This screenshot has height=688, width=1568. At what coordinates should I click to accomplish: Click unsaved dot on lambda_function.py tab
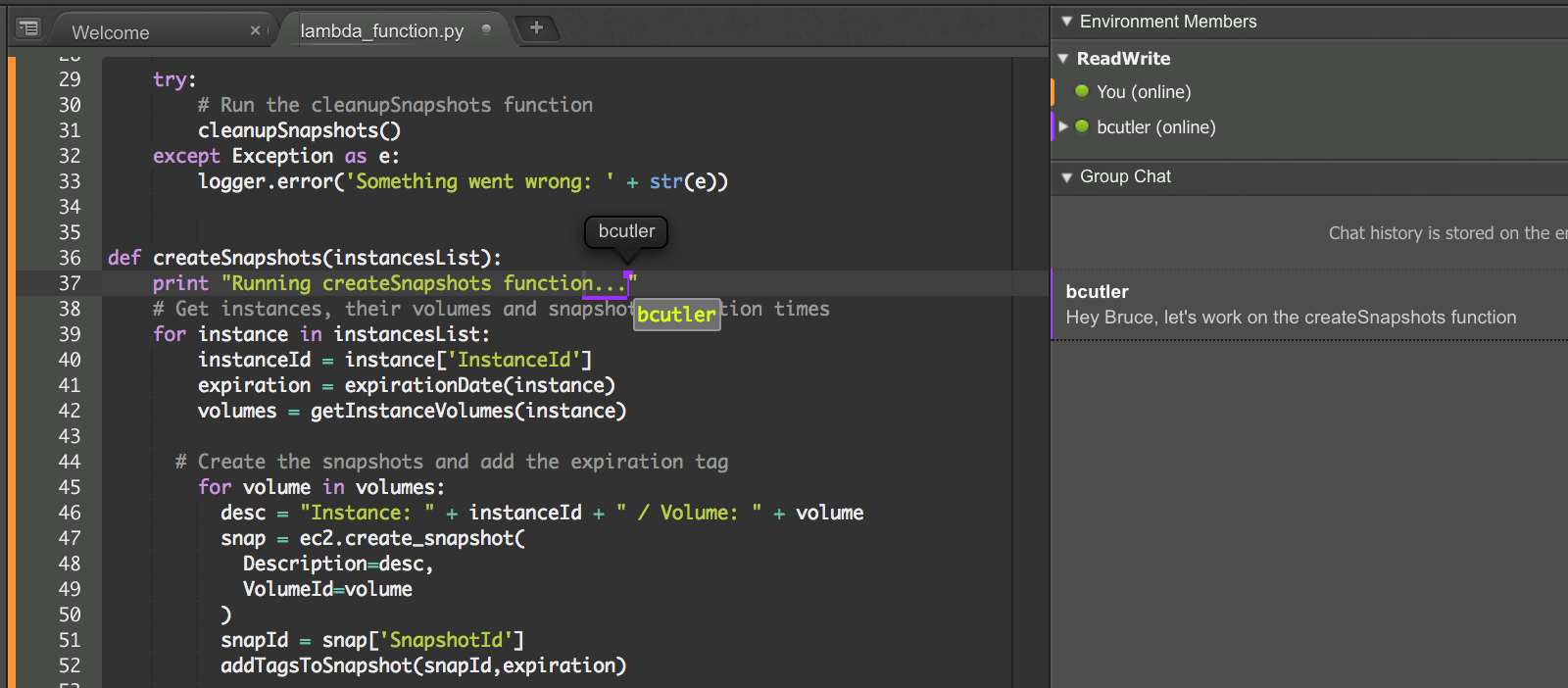(x=486, y=30)
